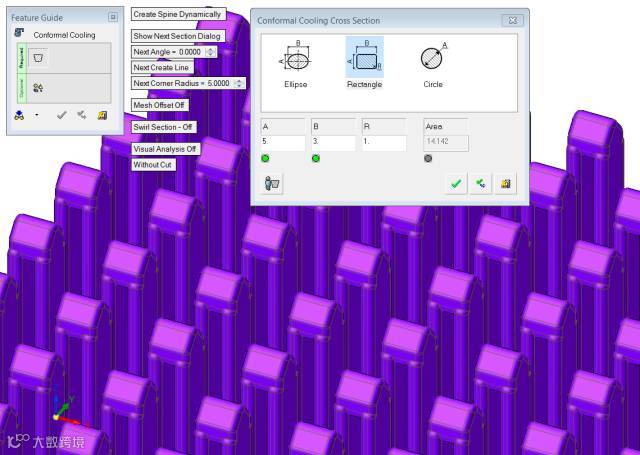
Task: Click the Next Angle value field
Action: (x=190, y=52)
